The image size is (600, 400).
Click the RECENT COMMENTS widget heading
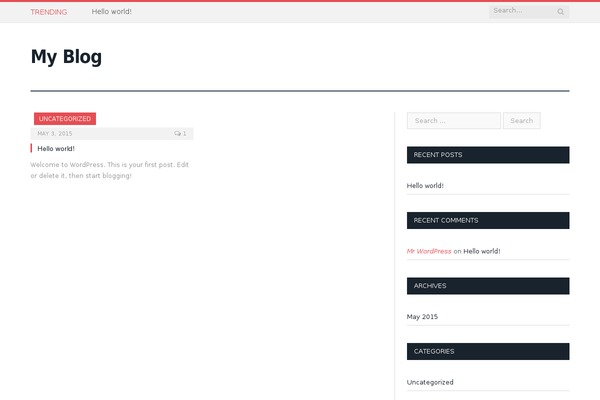(488, 220)
